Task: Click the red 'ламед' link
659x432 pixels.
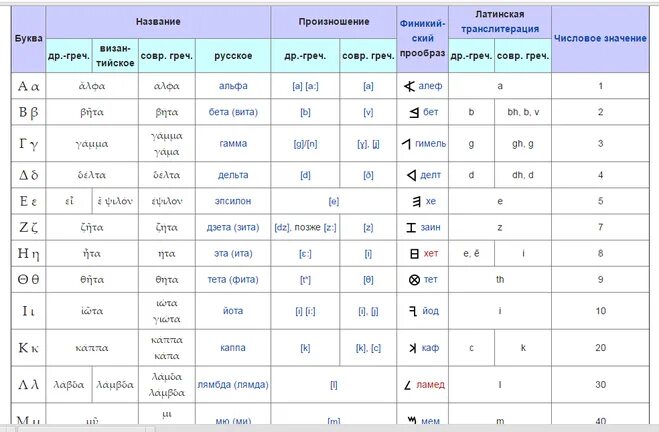Action: point(430,385)
